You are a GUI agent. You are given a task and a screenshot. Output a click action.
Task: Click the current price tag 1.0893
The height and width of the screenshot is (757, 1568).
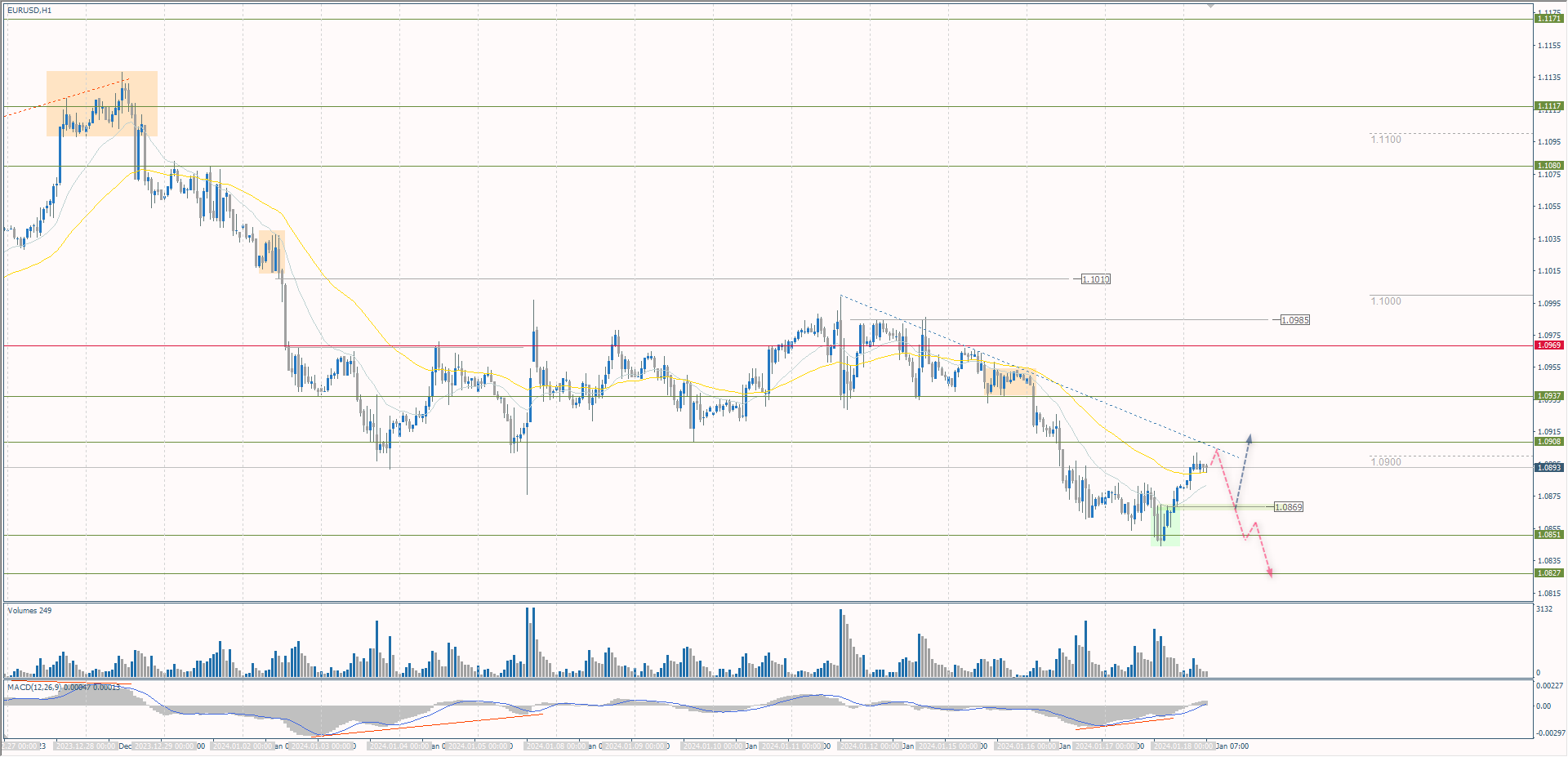(1549, 467)
